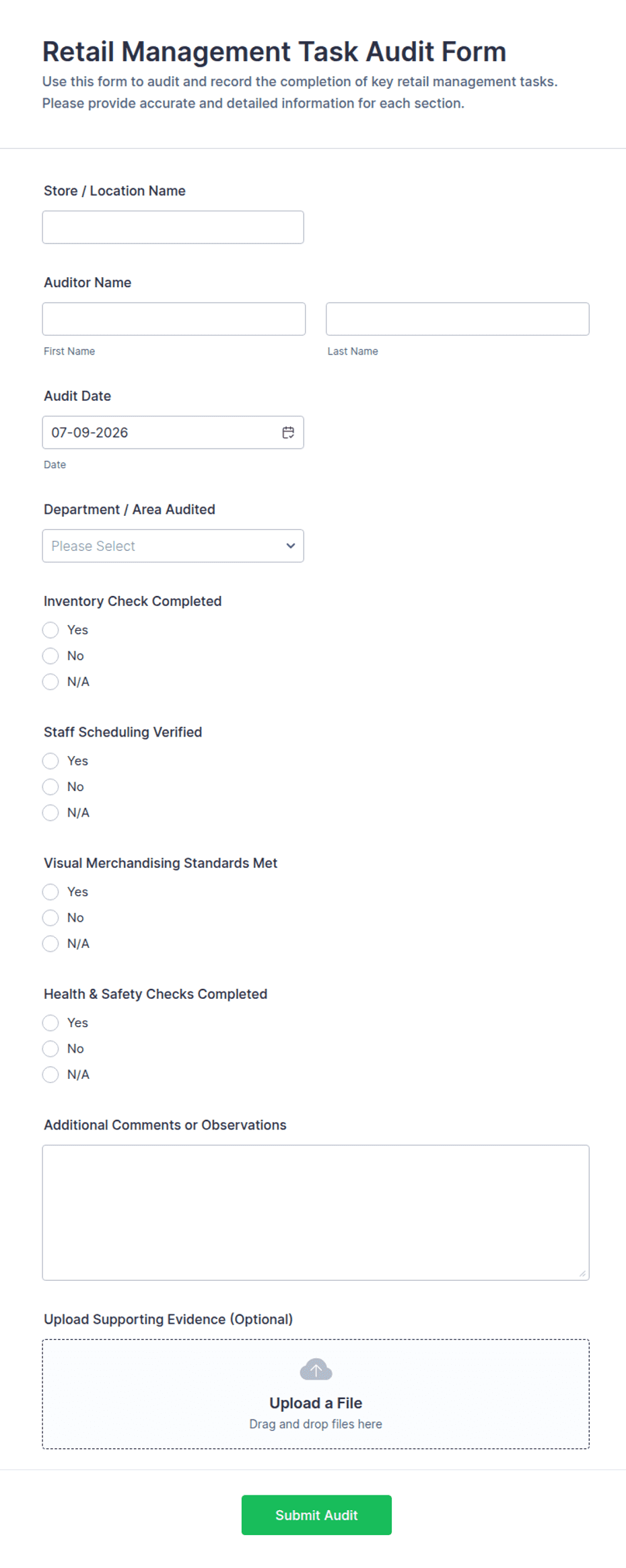Select Yes for Inventory Check Completed

tap(50, 630)
